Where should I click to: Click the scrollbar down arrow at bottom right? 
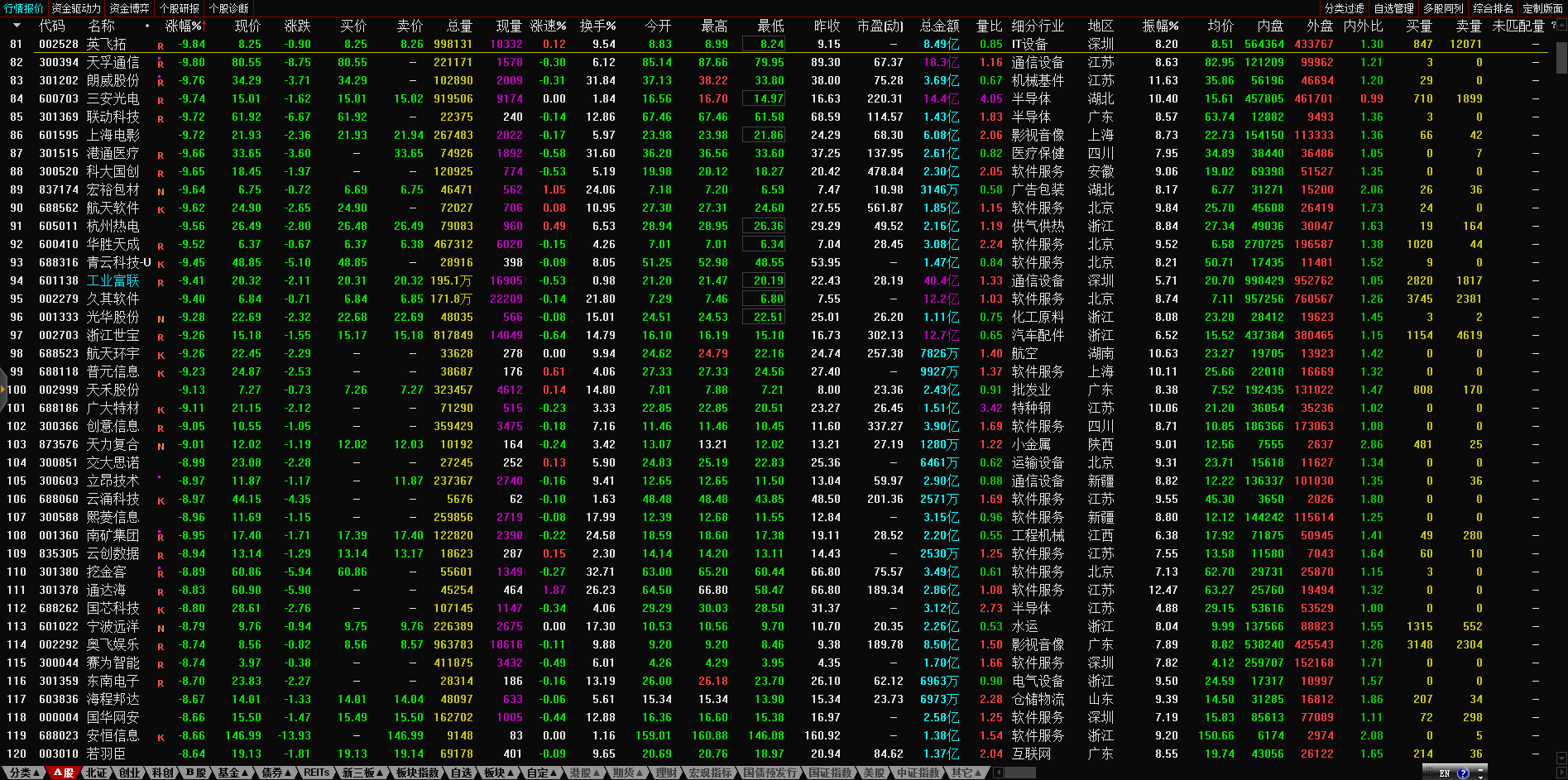(1561, 758)
